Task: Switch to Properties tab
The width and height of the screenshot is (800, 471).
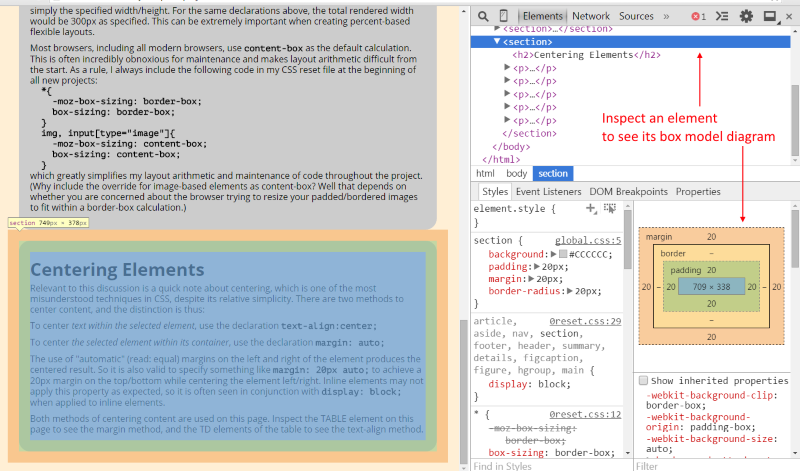Action: (698, 191)
